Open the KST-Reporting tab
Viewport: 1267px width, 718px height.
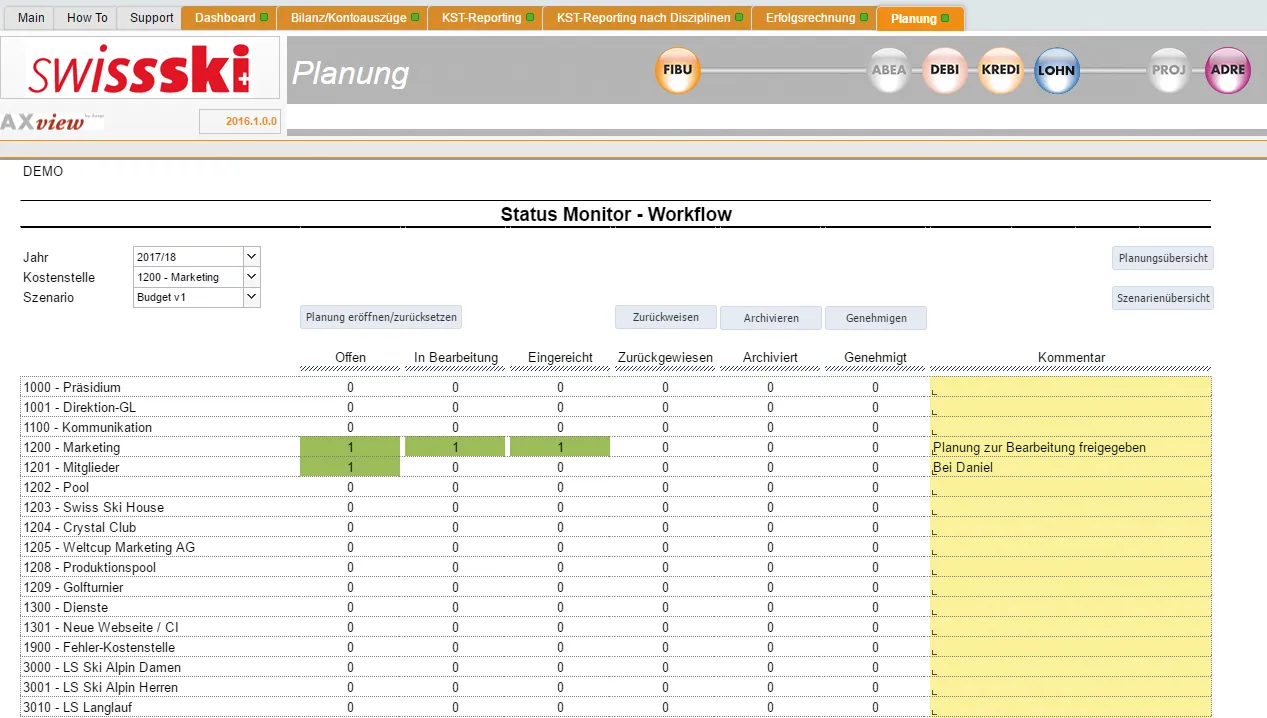pyautogui.click(x=488, y=18)
